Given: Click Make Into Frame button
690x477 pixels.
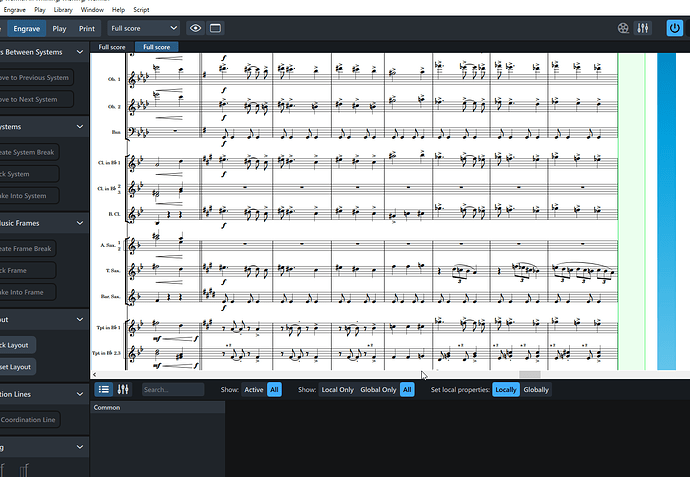Looking at the screenshot, I should tap(27, 292).
